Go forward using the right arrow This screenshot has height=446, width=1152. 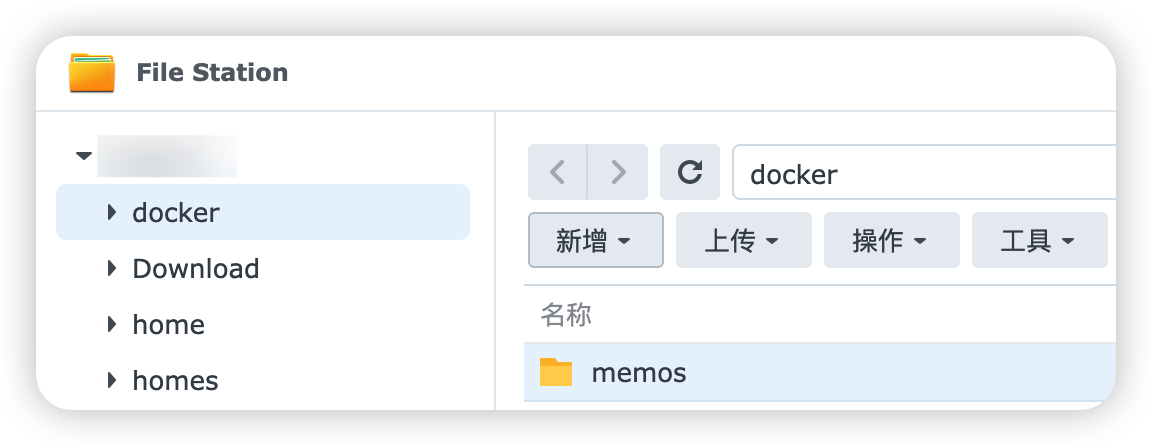(618, 172)
